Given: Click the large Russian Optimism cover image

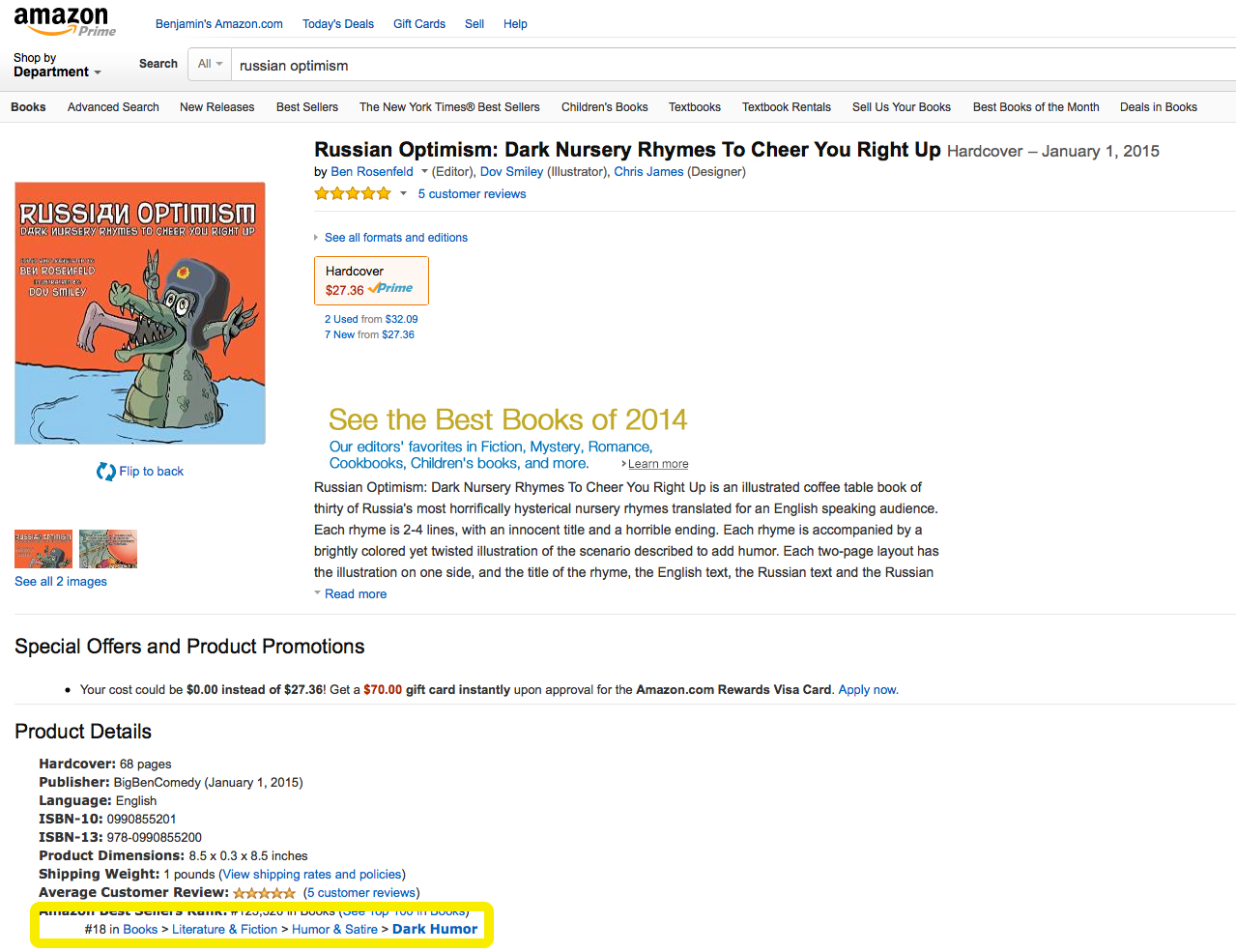Looking at the screenshot, I should pyautogui.click(x=140, y=313).
